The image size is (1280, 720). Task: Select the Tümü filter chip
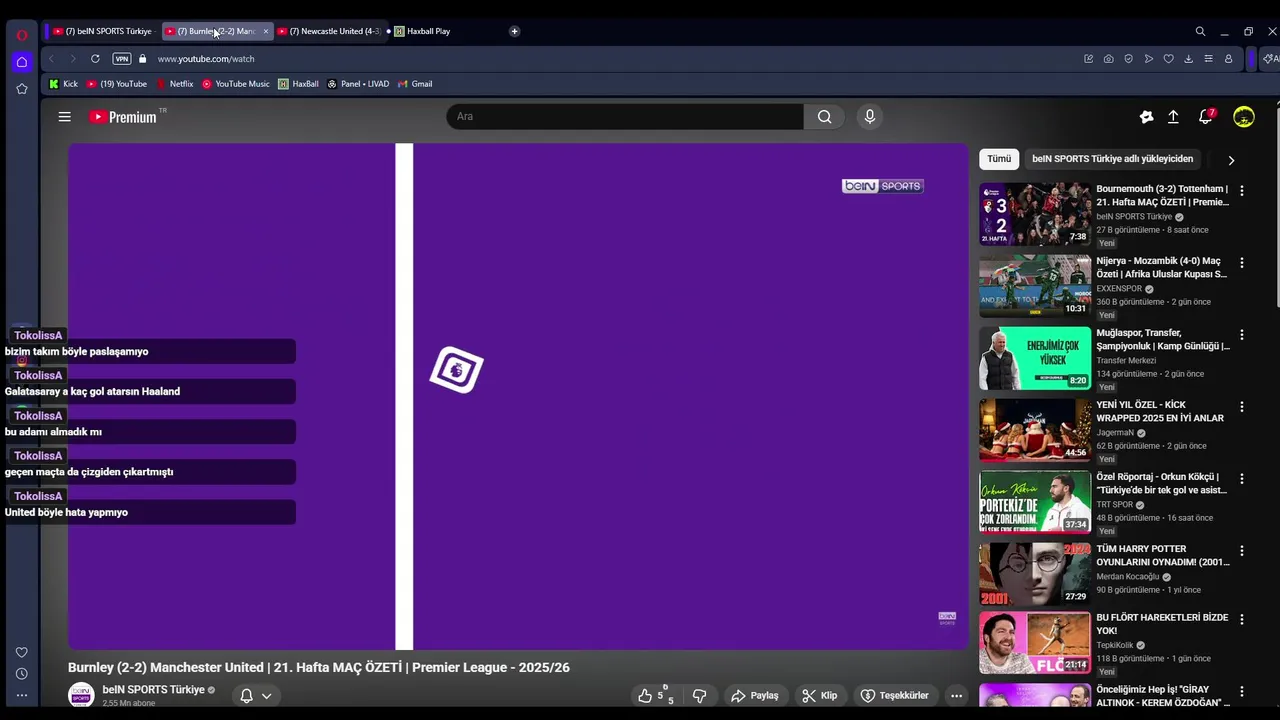pyautogui.click(x=999, y=159)
